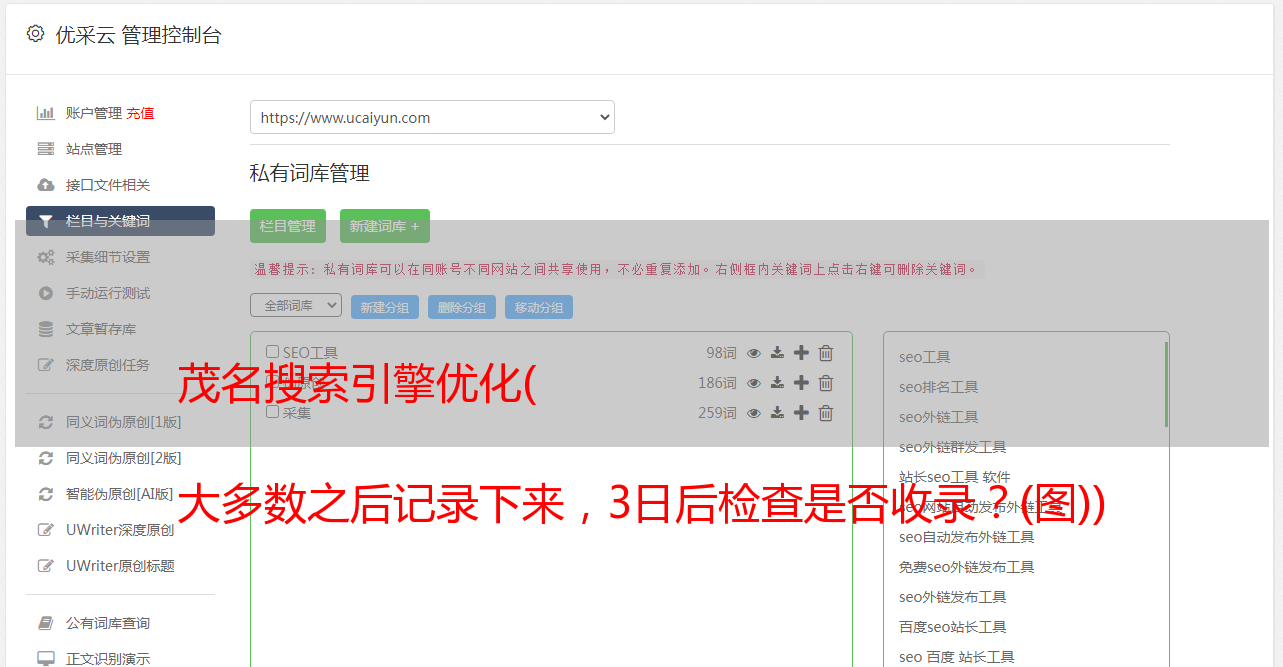
Task: Download keywords of the 采集 library
Action: point(777,413)
